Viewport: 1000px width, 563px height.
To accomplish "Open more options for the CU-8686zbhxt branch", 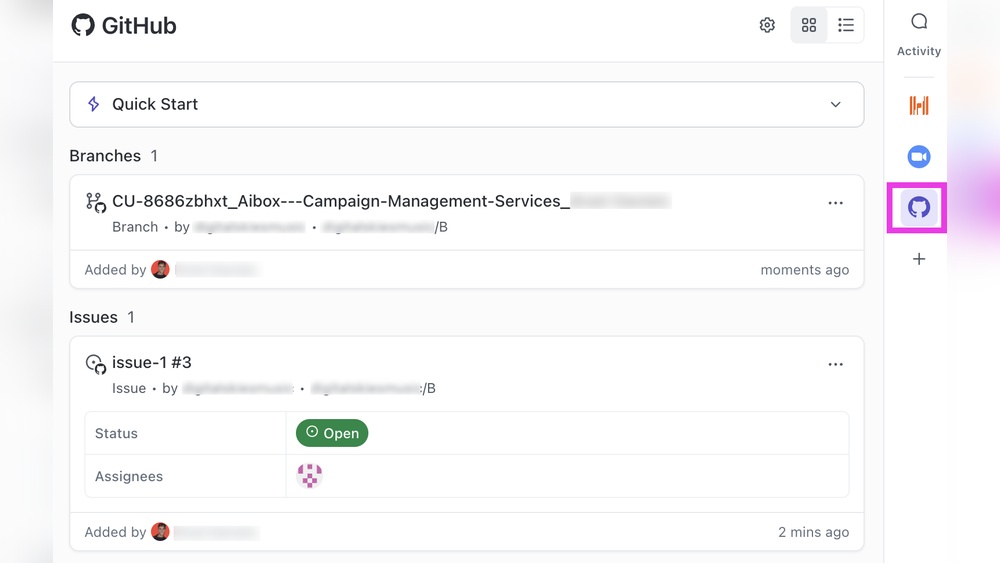I will (x=835, y=203).
